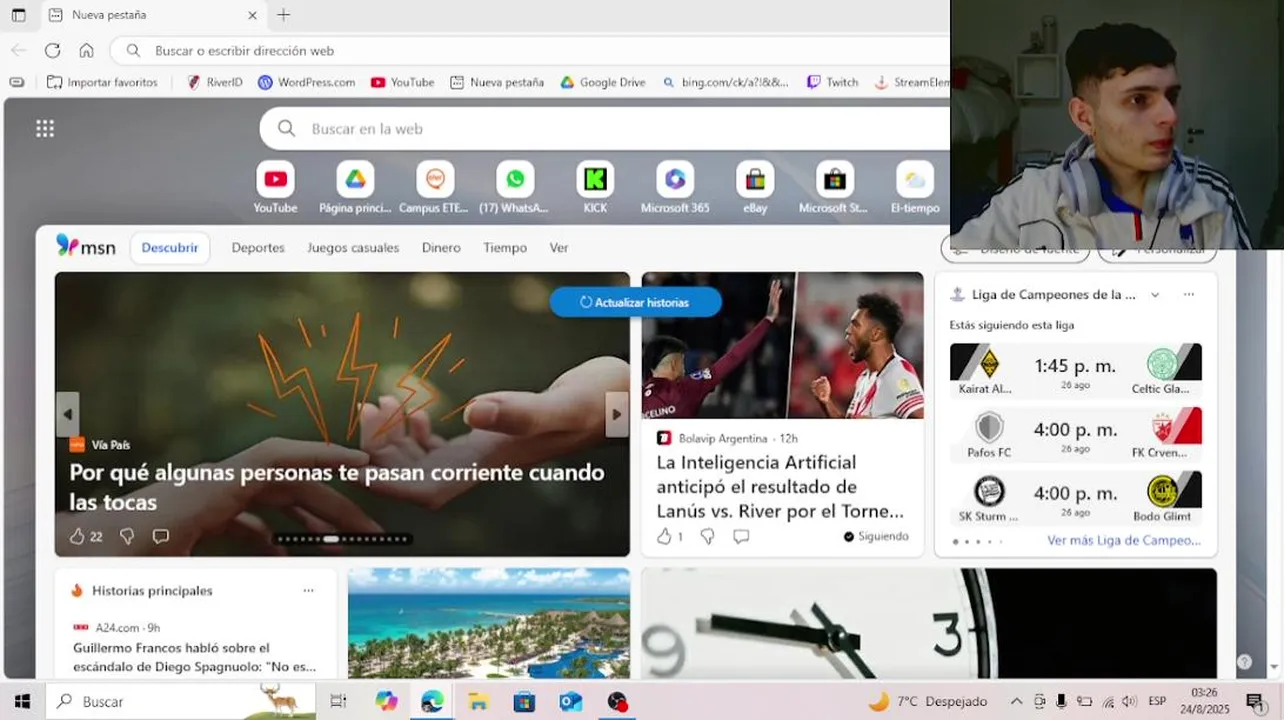Open the clock image story card
The image size is (1284, 720).
[x=929, y=623]
